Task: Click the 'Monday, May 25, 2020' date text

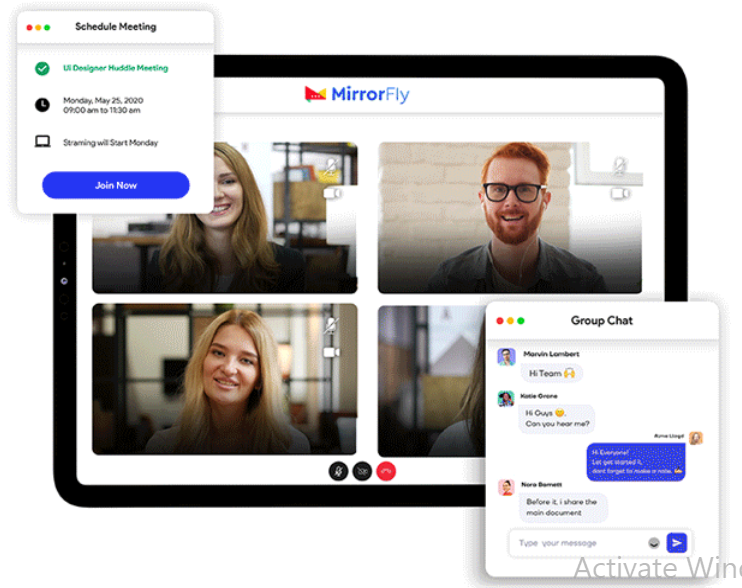Action: coord(103,100)
